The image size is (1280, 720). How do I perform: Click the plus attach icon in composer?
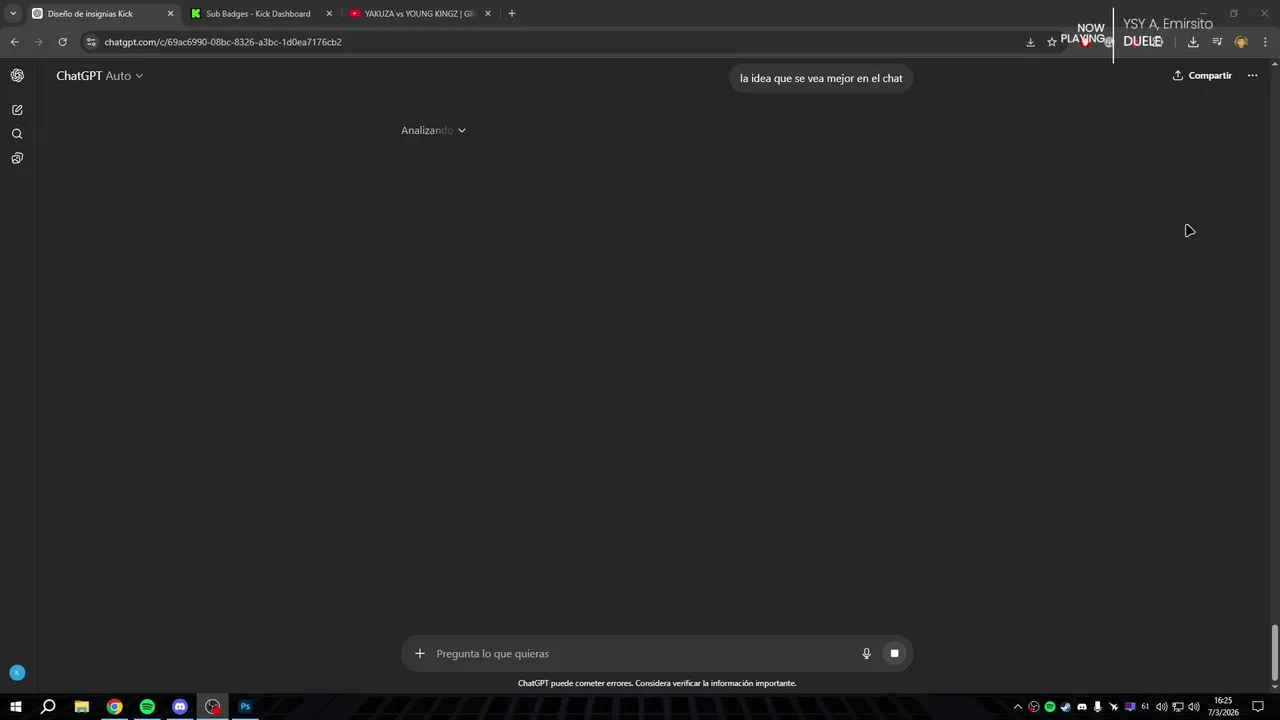click(x=420, y=654)
